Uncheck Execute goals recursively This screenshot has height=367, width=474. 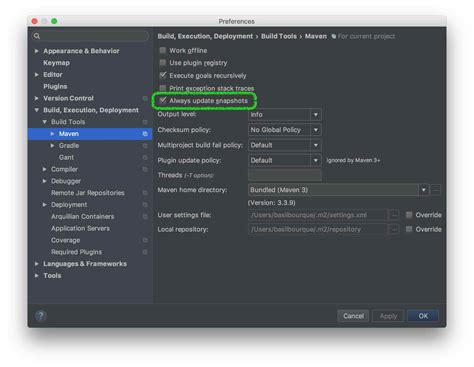coord(163,75)
